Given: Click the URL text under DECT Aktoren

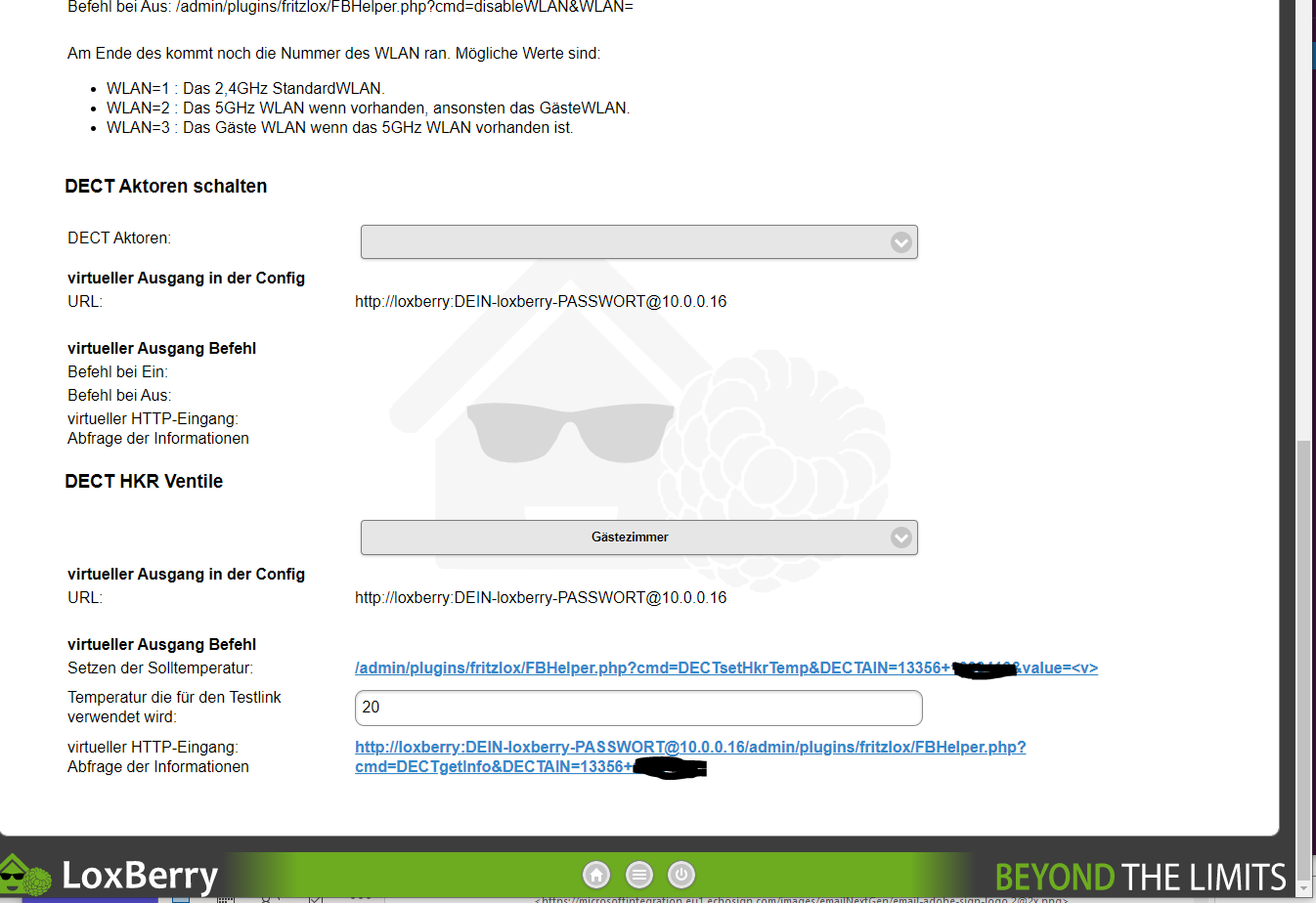Looking at the screenshot, I should coord(540,302).
